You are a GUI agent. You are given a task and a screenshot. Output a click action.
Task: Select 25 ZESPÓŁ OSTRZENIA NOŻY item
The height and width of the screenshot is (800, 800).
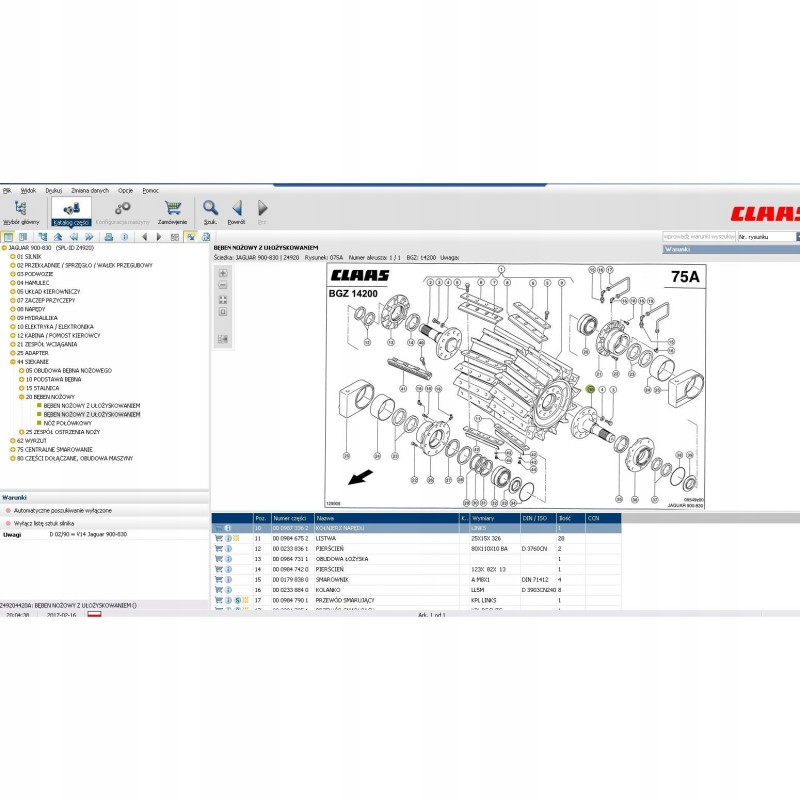(x=63, y=432)
